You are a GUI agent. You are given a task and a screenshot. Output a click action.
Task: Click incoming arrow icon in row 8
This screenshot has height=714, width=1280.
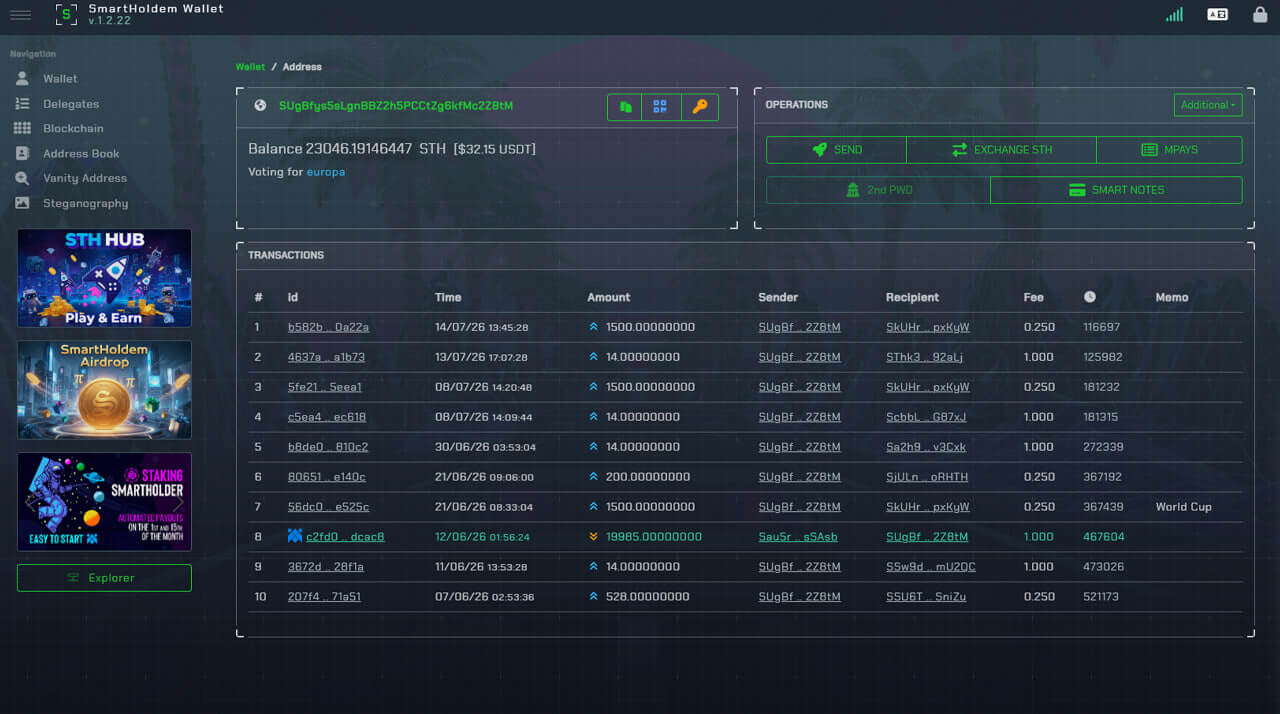(593, 537)
